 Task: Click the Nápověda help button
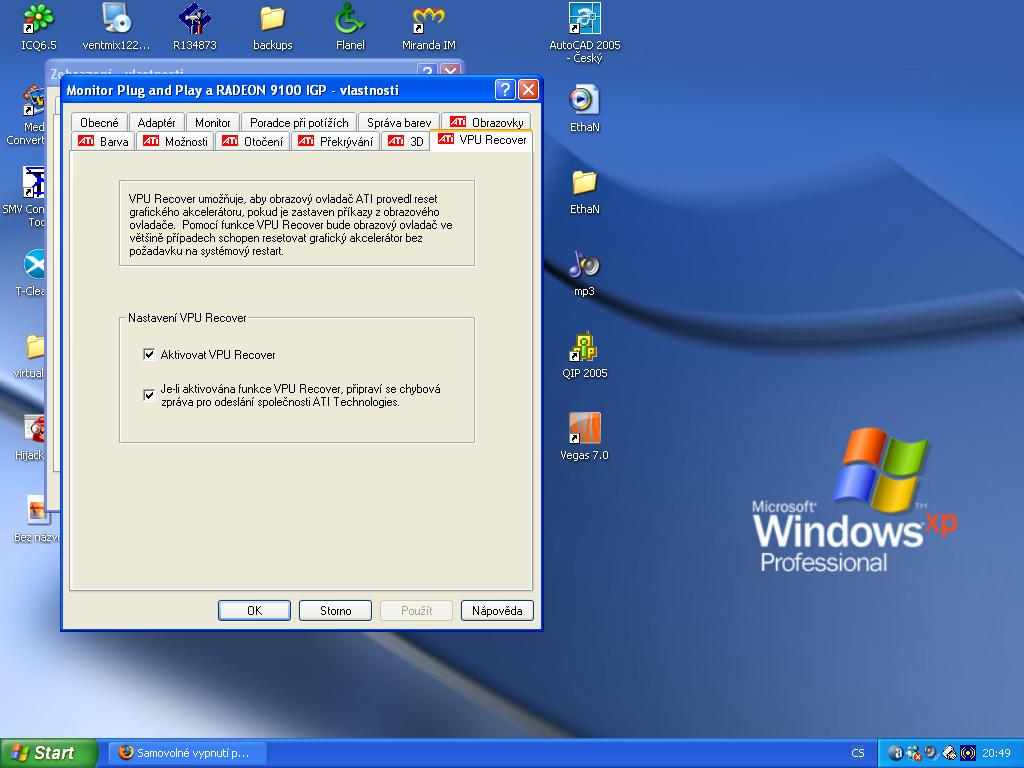pos(497,611)
